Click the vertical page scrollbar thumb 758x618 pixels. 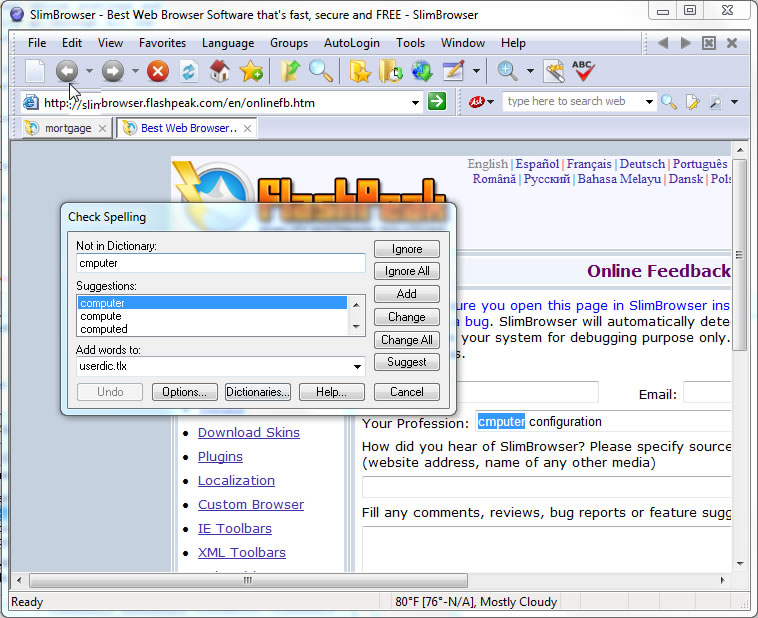739,255
